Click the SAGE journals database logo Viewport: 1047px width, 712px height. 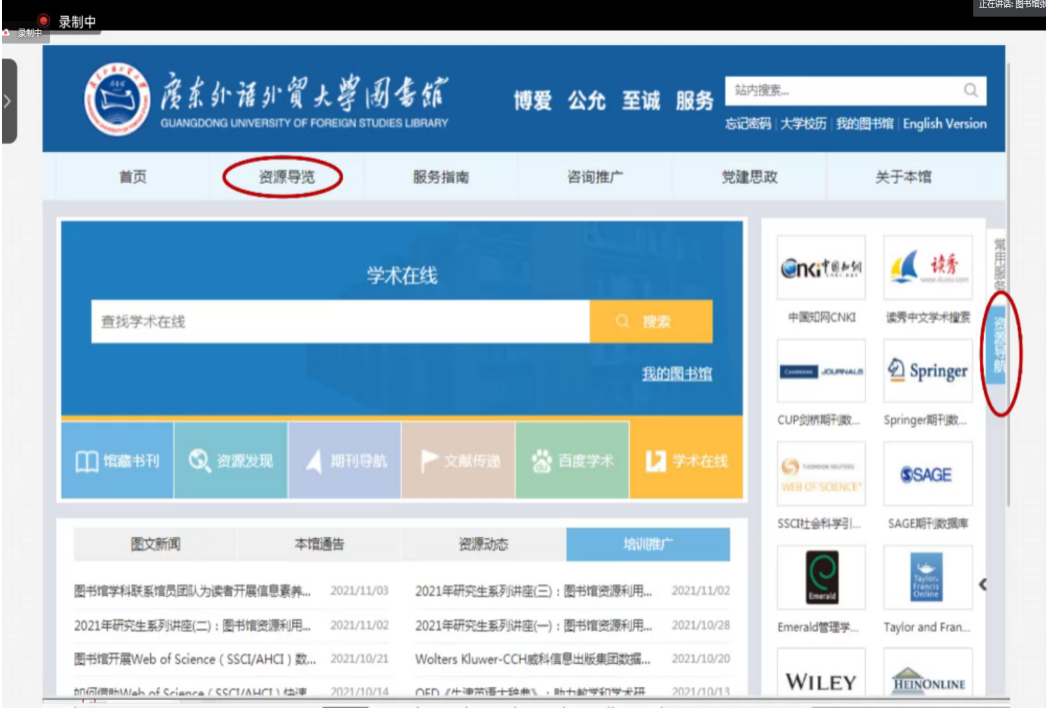[927, 474]
